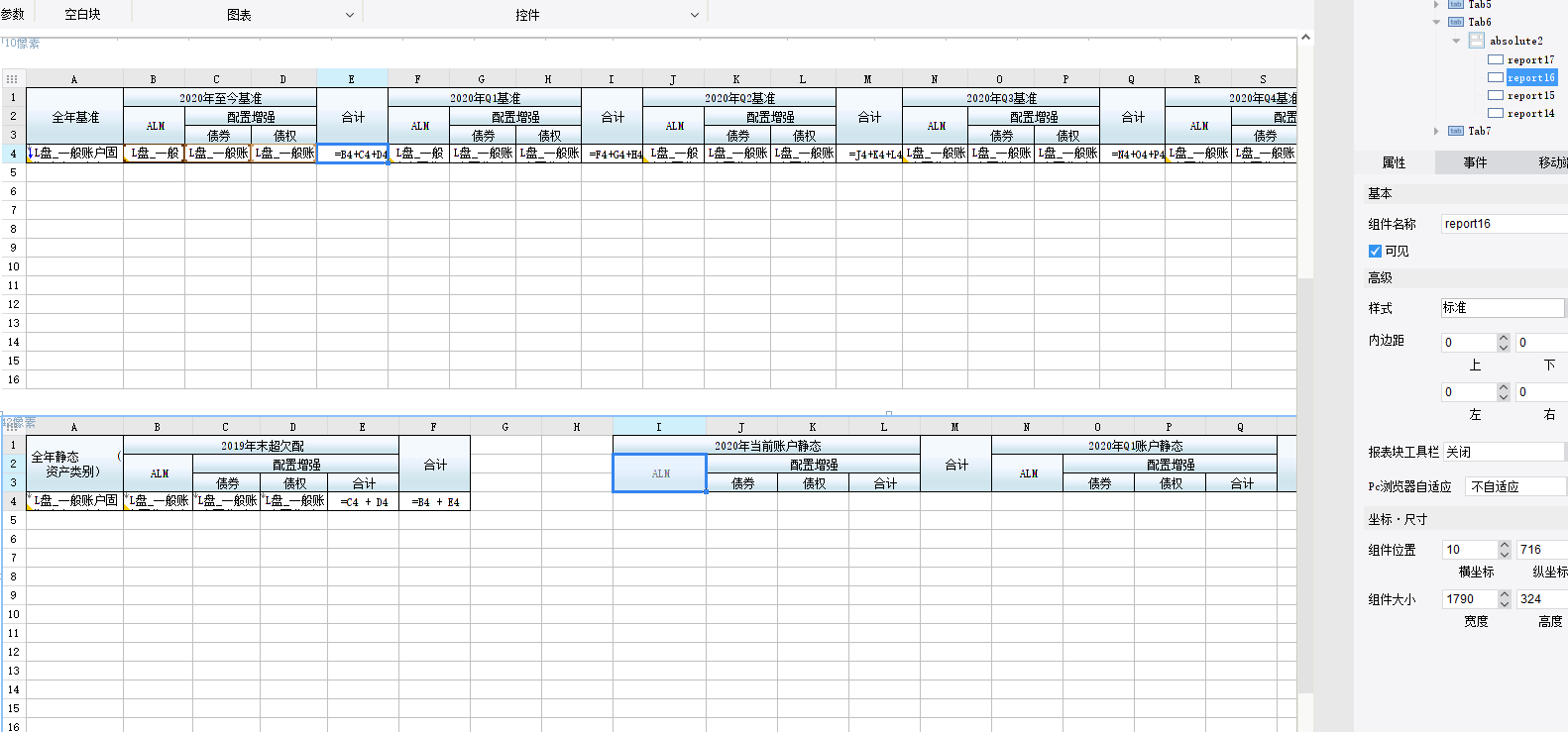The width and height of the screenshot is (1568, 732).
Task: Expand the Tab5 tree node
Action: (x=1437, y=5)
